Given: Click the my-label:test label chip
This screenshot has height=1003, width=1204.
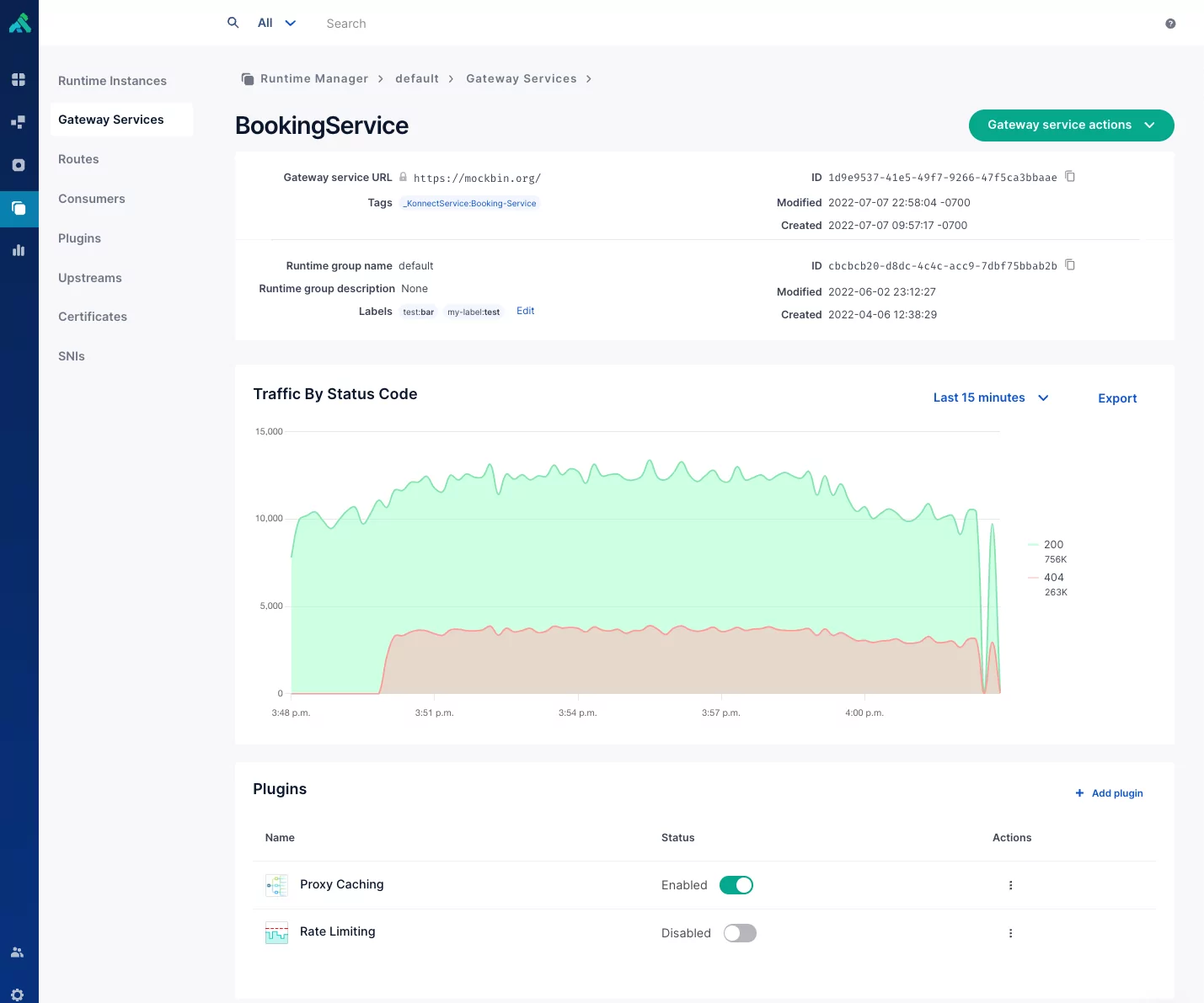Looking at the screenshot, I should click(x=474, y=312).
